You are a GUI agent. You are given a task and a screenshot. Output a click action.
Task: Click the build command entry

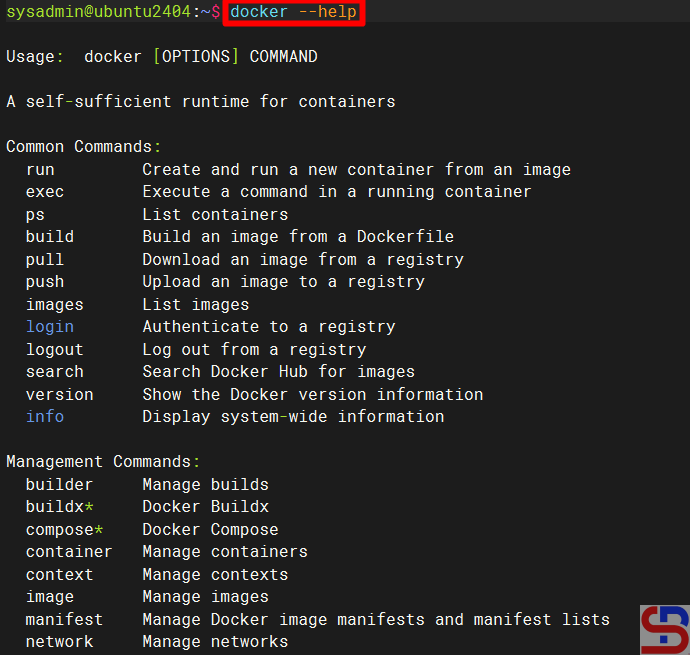click(x=50, y=237)
